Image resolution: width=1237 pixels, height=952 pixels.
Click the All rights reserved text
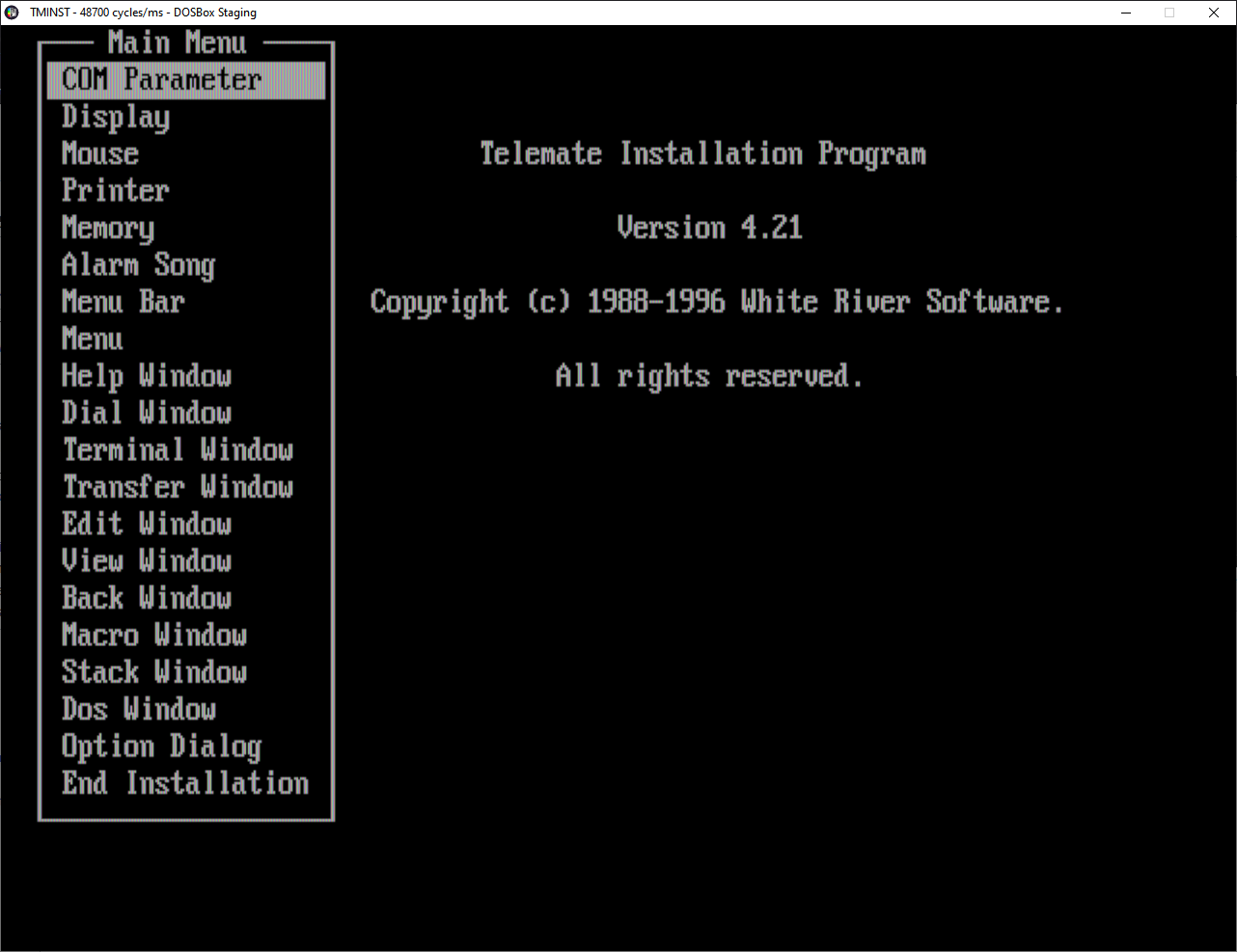point(709,376)
